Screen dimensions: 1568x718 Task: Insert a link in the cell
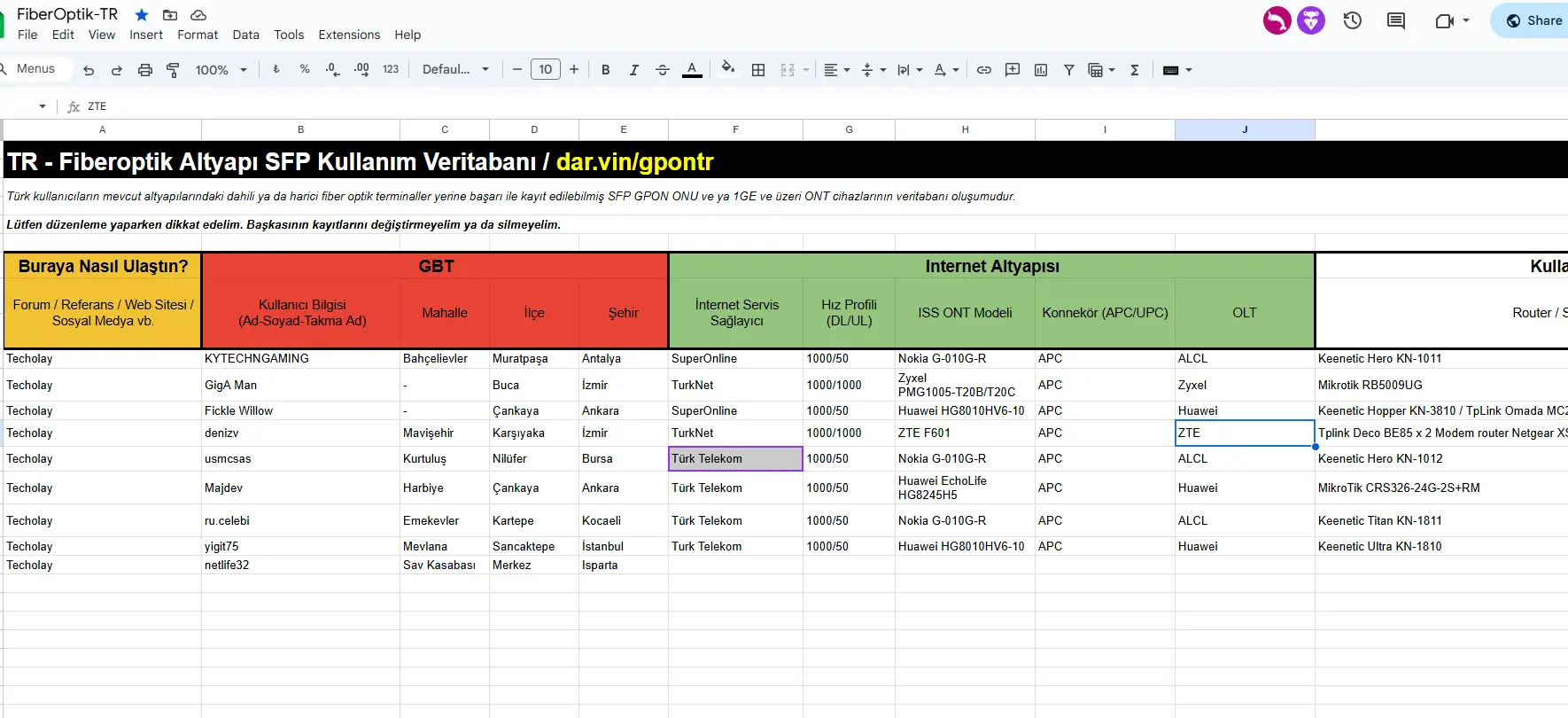[984, 70]
